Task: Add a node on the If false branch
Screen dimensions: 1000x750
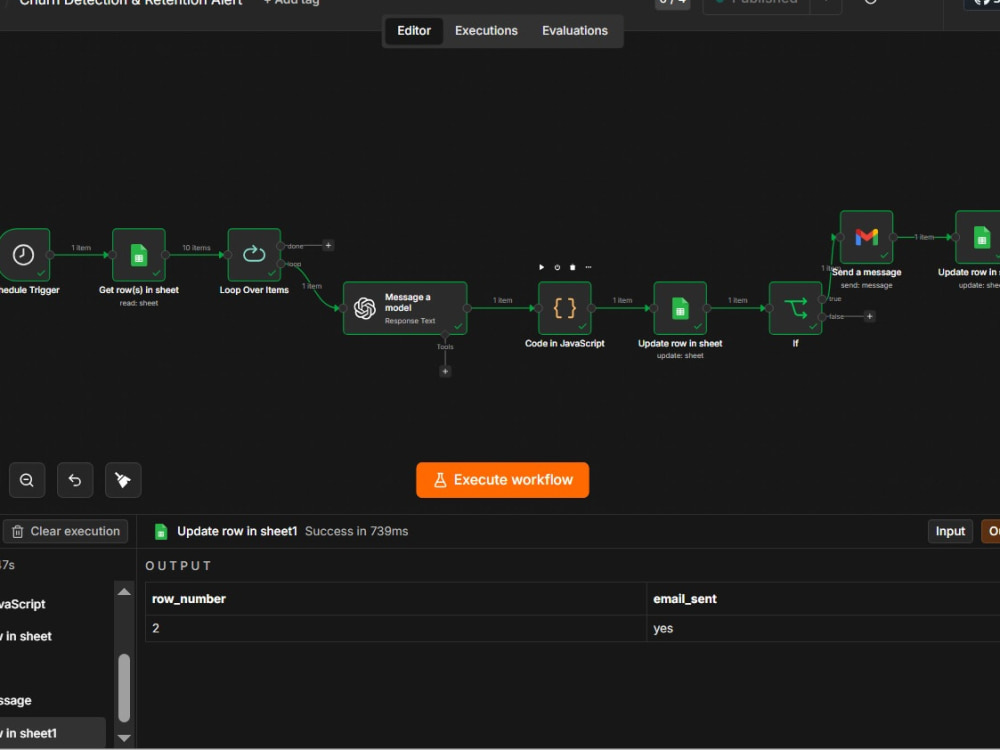Action: tap(869, 316)
